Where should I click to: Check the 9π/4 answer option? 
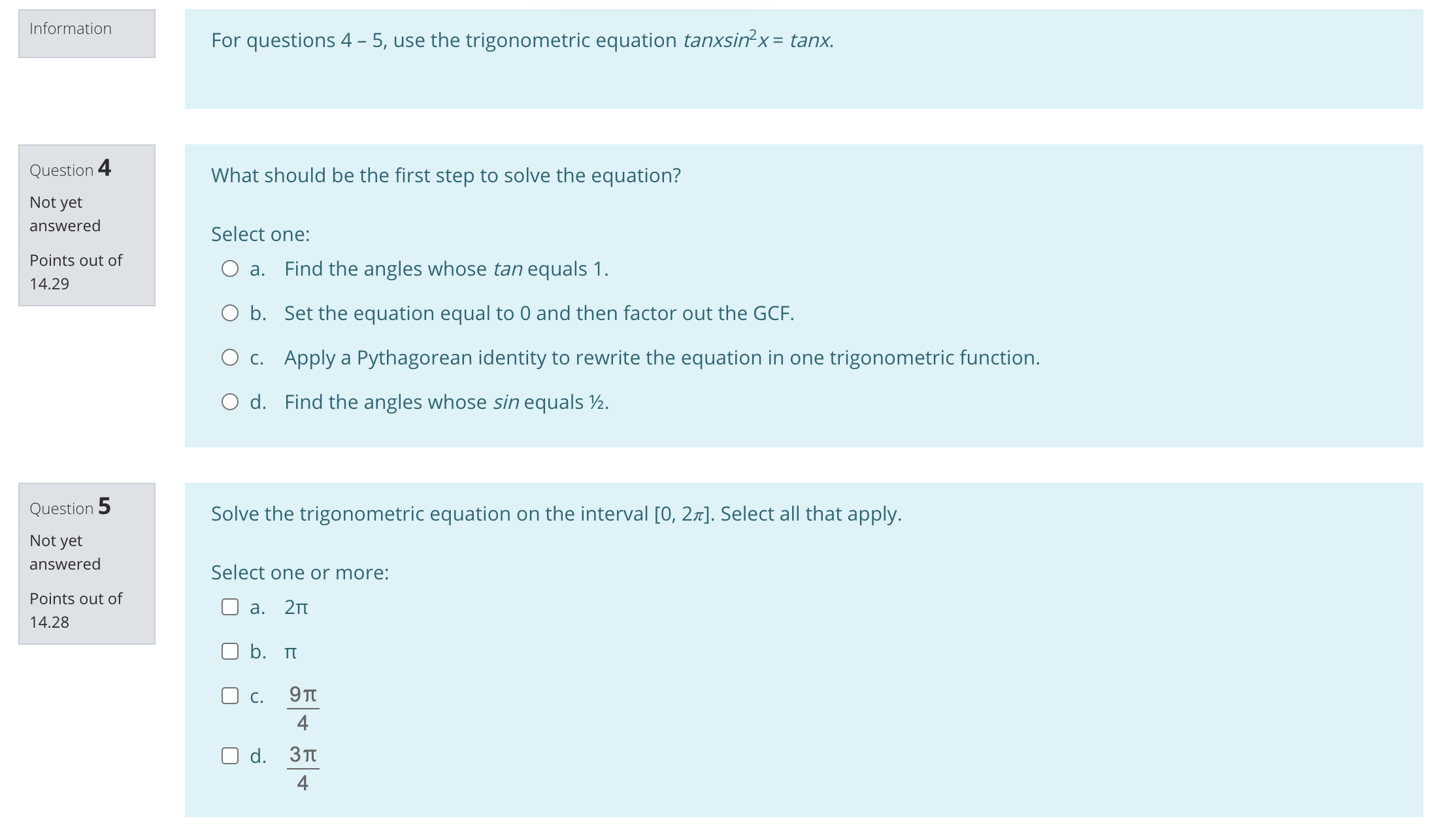click(x=230, y=696)
